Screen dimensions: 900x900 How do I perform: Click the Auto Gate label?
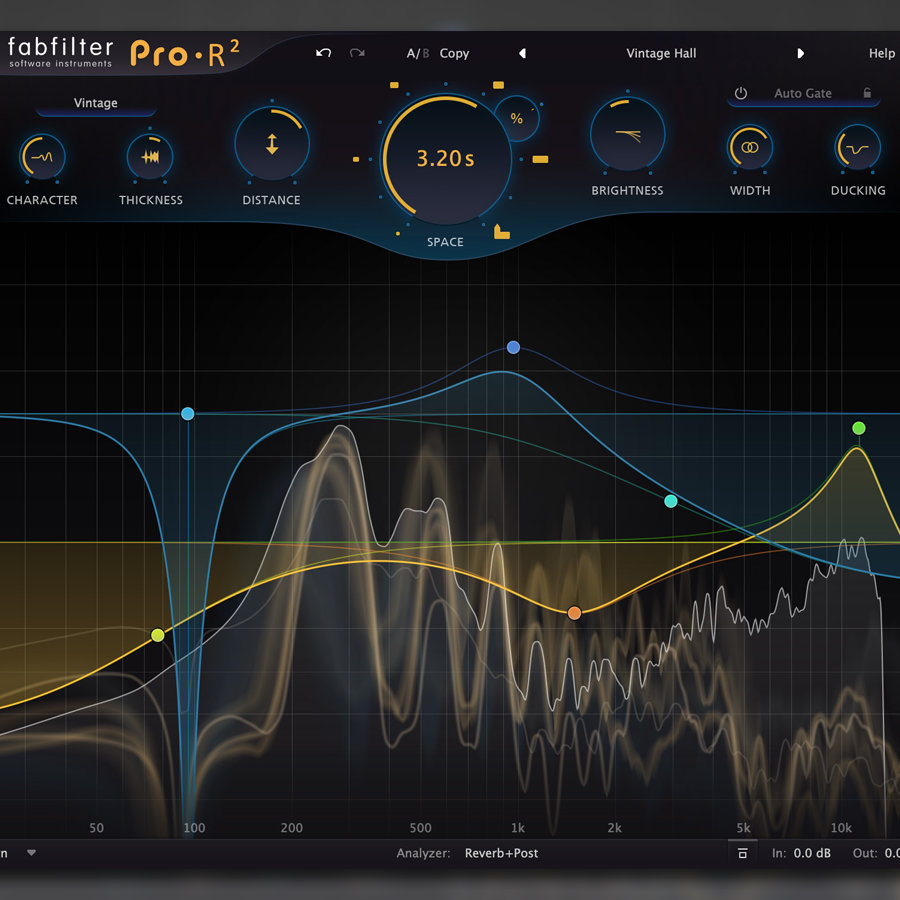tap(802, 93)
